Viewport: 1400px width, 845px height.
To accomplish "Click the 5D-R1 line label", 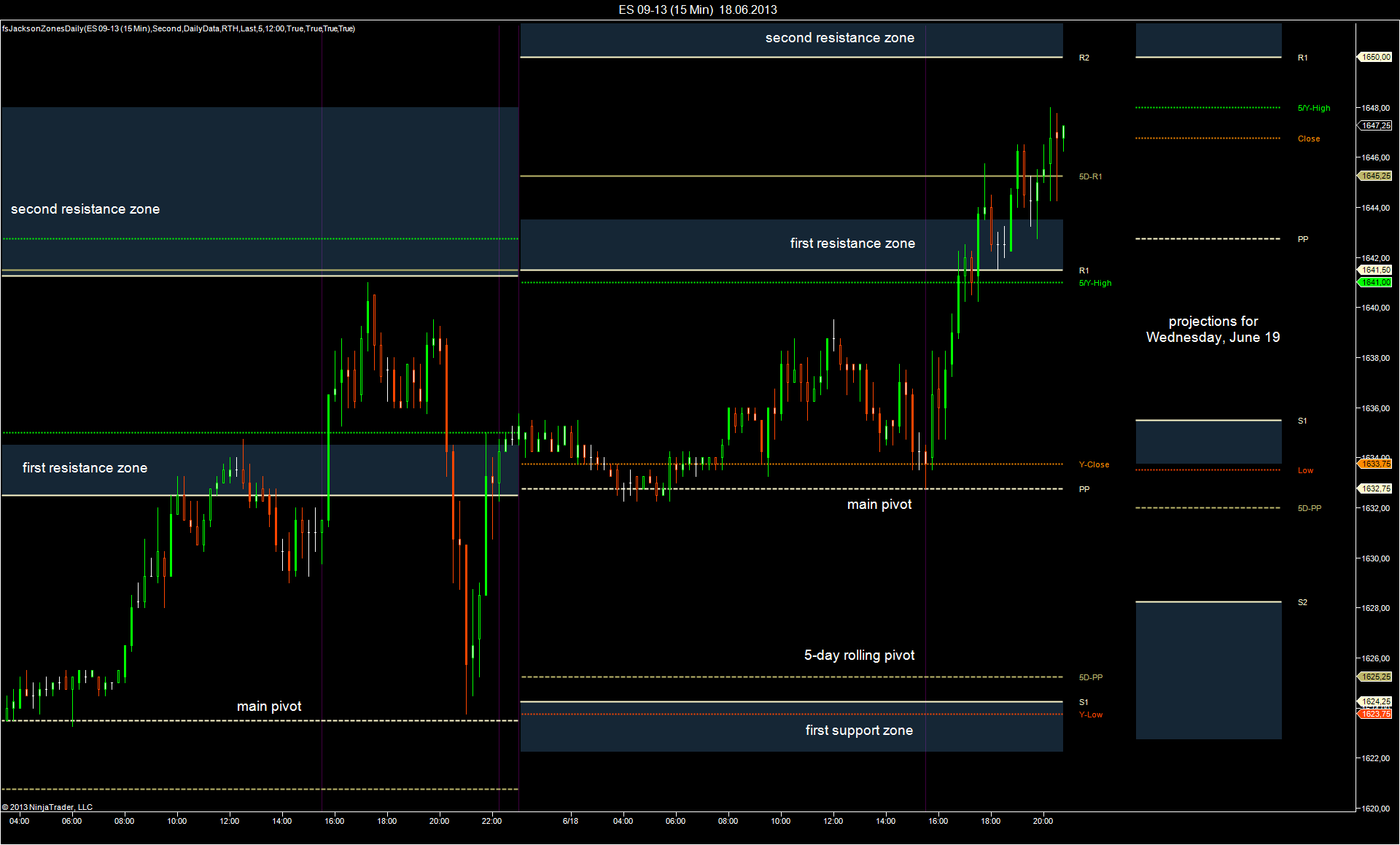I will (x=1090, y=176).
